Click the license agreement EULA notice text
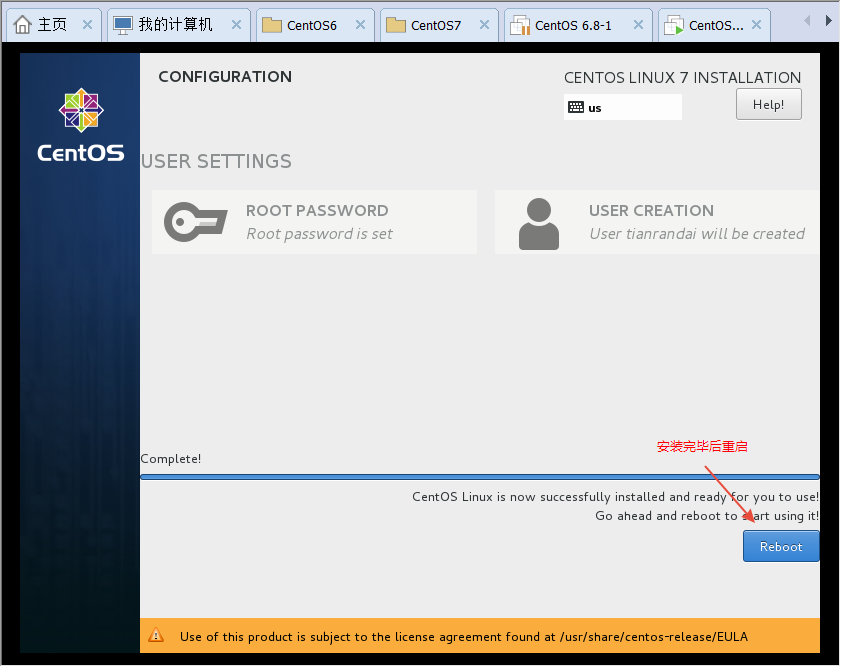Viewport: 841px width, 667px height. click(463, 636)
